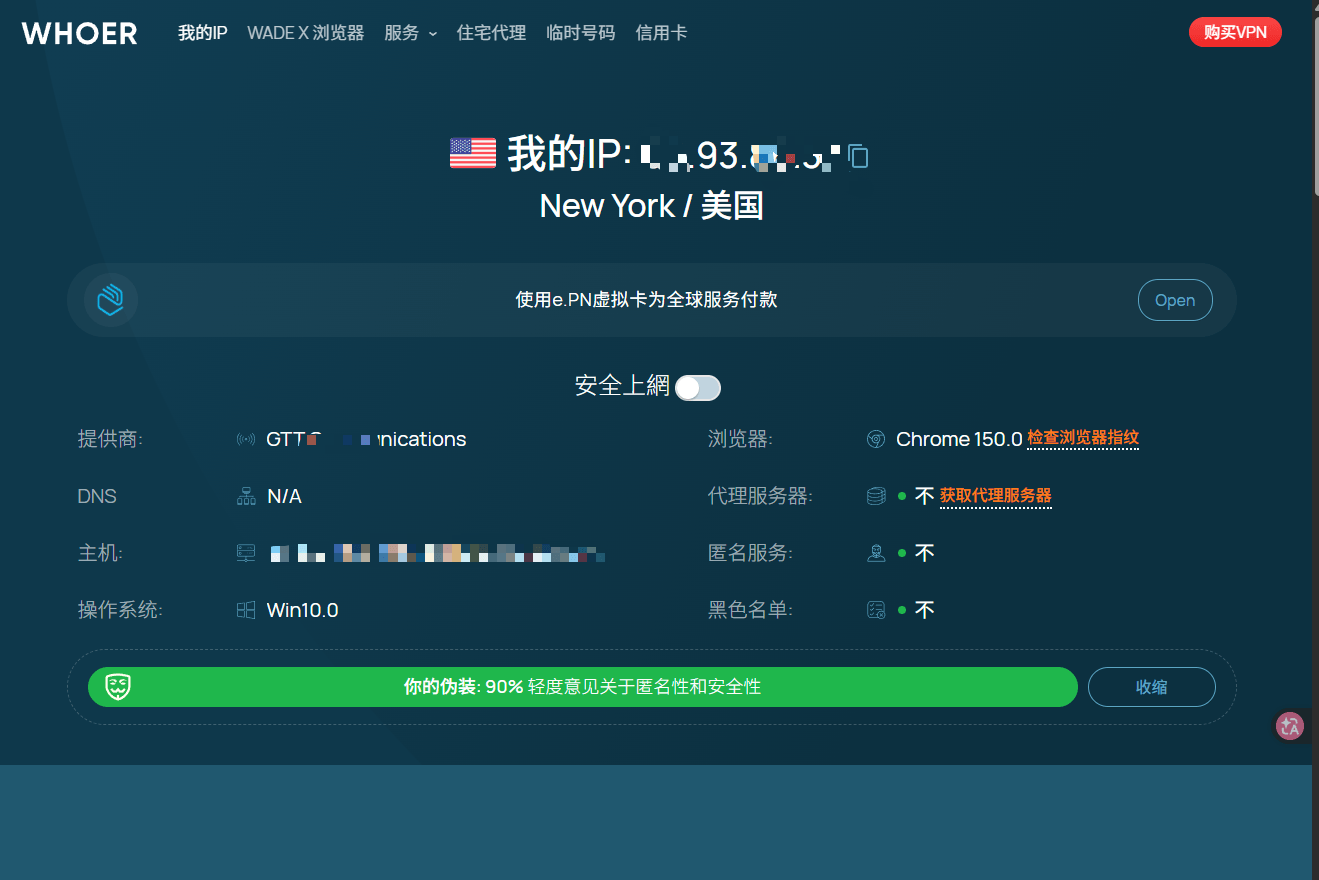Toggle the 安全上網 switch
The image size is (1319, 880).
[x=697, y=388]
